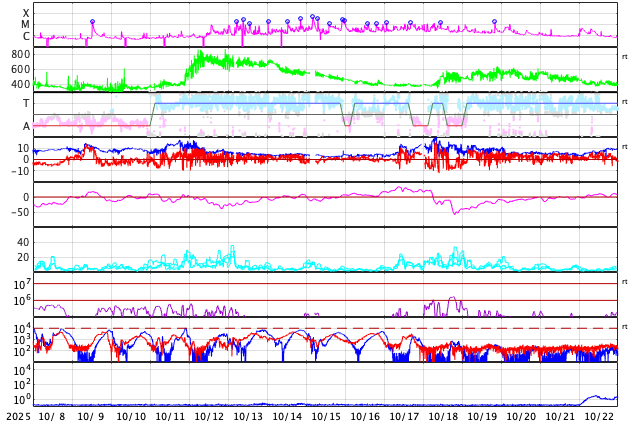The height and width of the screenshot is (424, 634).
Task: Click the 10/13 date label
Action: (x=248, y=416)
